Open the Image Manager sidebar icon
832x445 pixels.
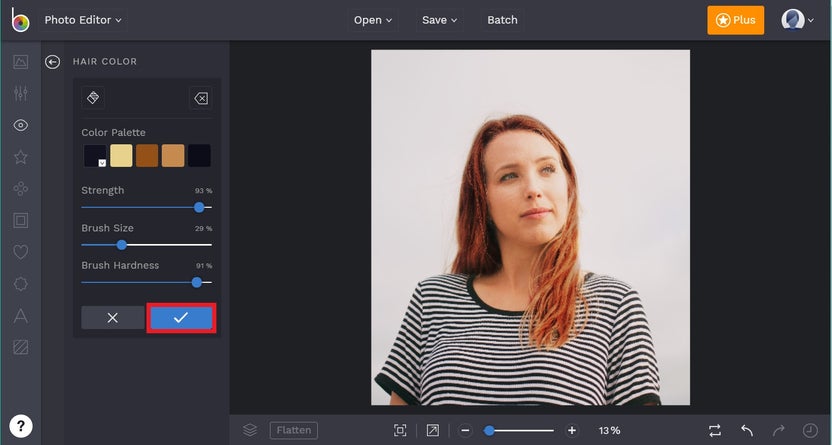[x=21, y=62]
